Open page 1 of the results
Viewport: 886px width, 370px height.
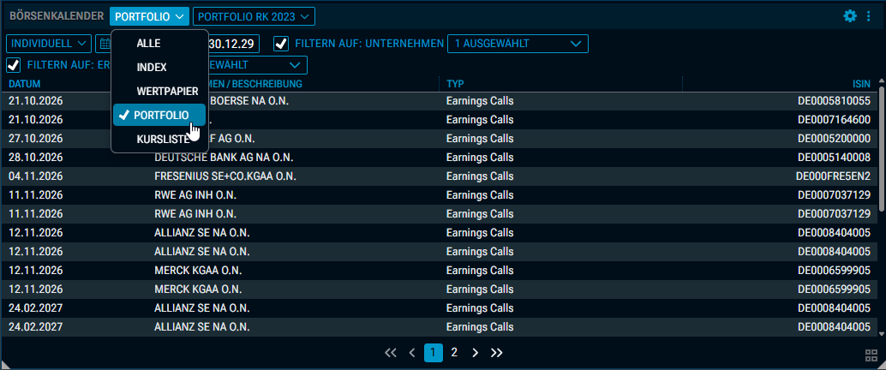click(x=433, y=352)
